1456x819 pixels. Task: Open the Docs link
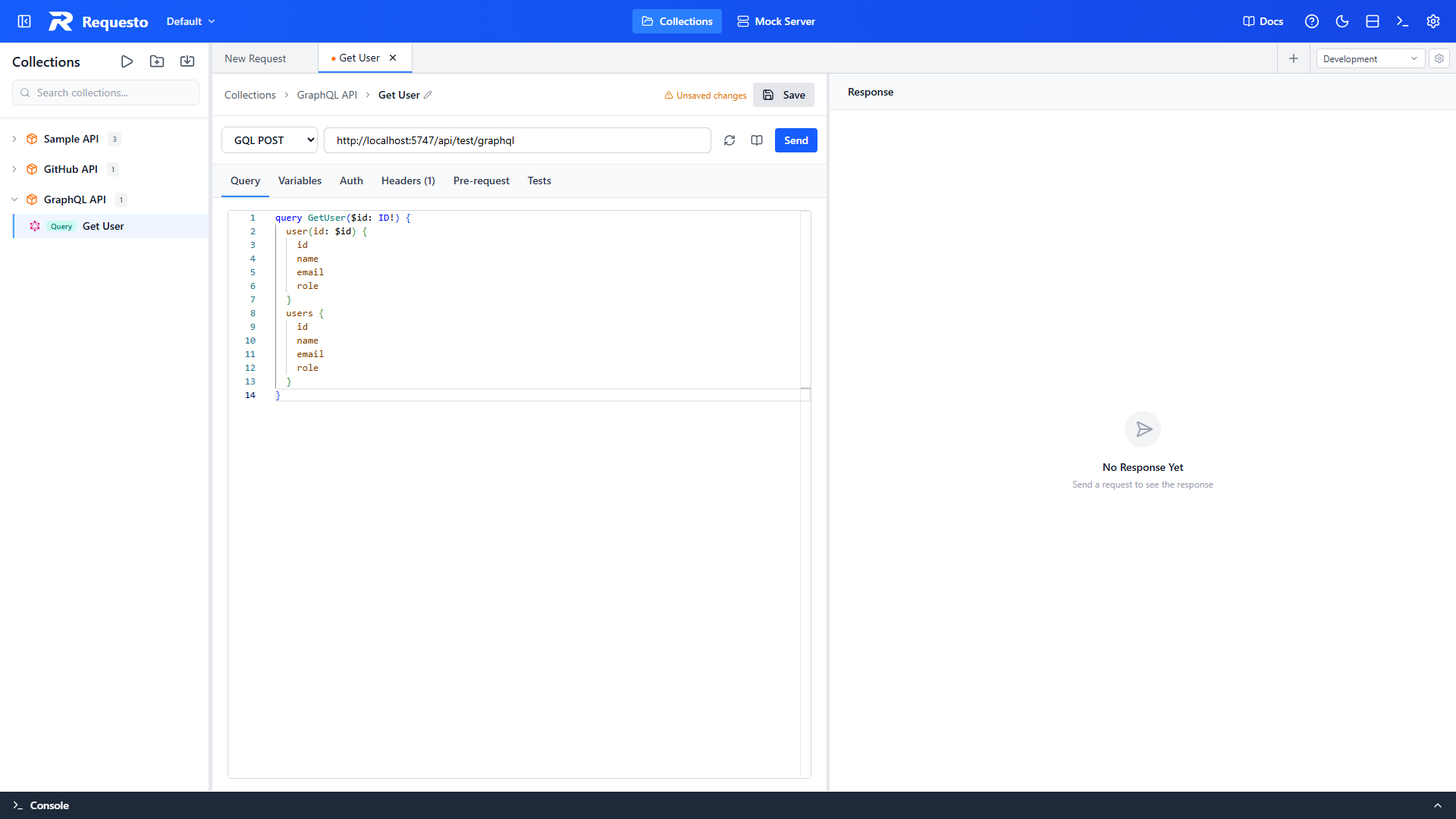point(1263,21)
